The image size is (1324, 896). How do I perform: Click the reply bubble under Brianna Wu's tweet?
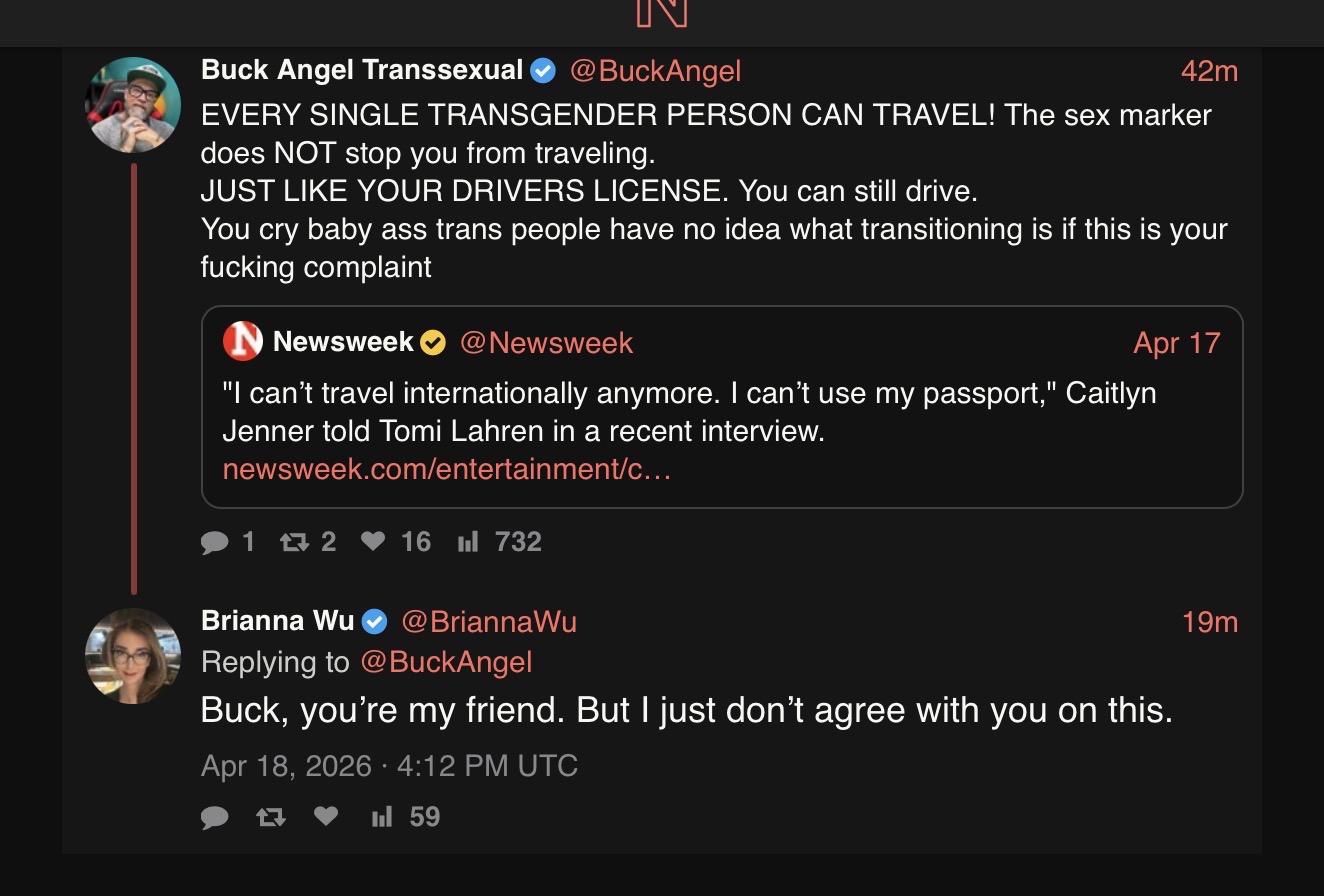[x=214, y=817]
